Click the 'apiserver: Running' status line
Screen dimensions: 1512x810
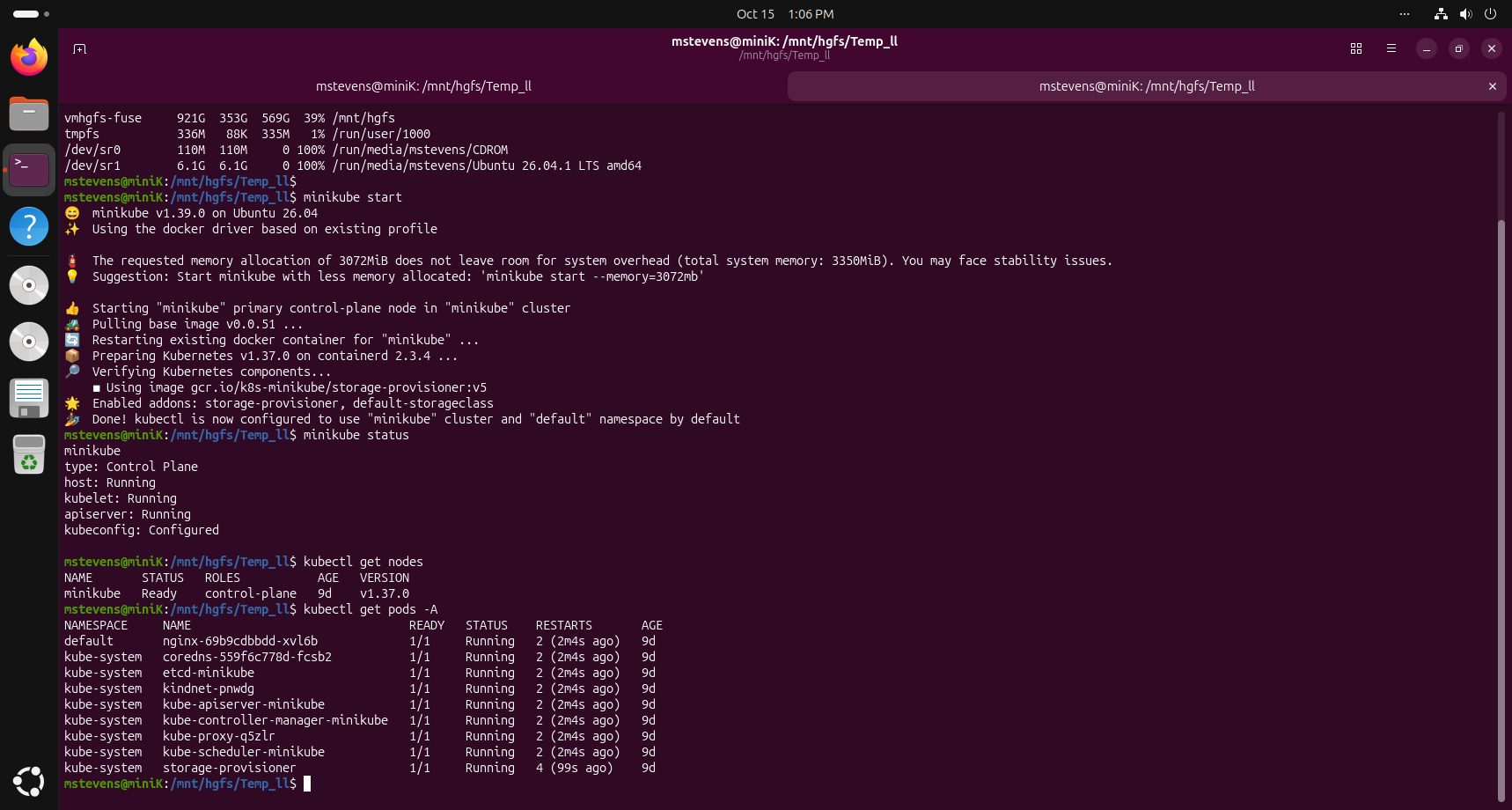(x=128, y=514)
